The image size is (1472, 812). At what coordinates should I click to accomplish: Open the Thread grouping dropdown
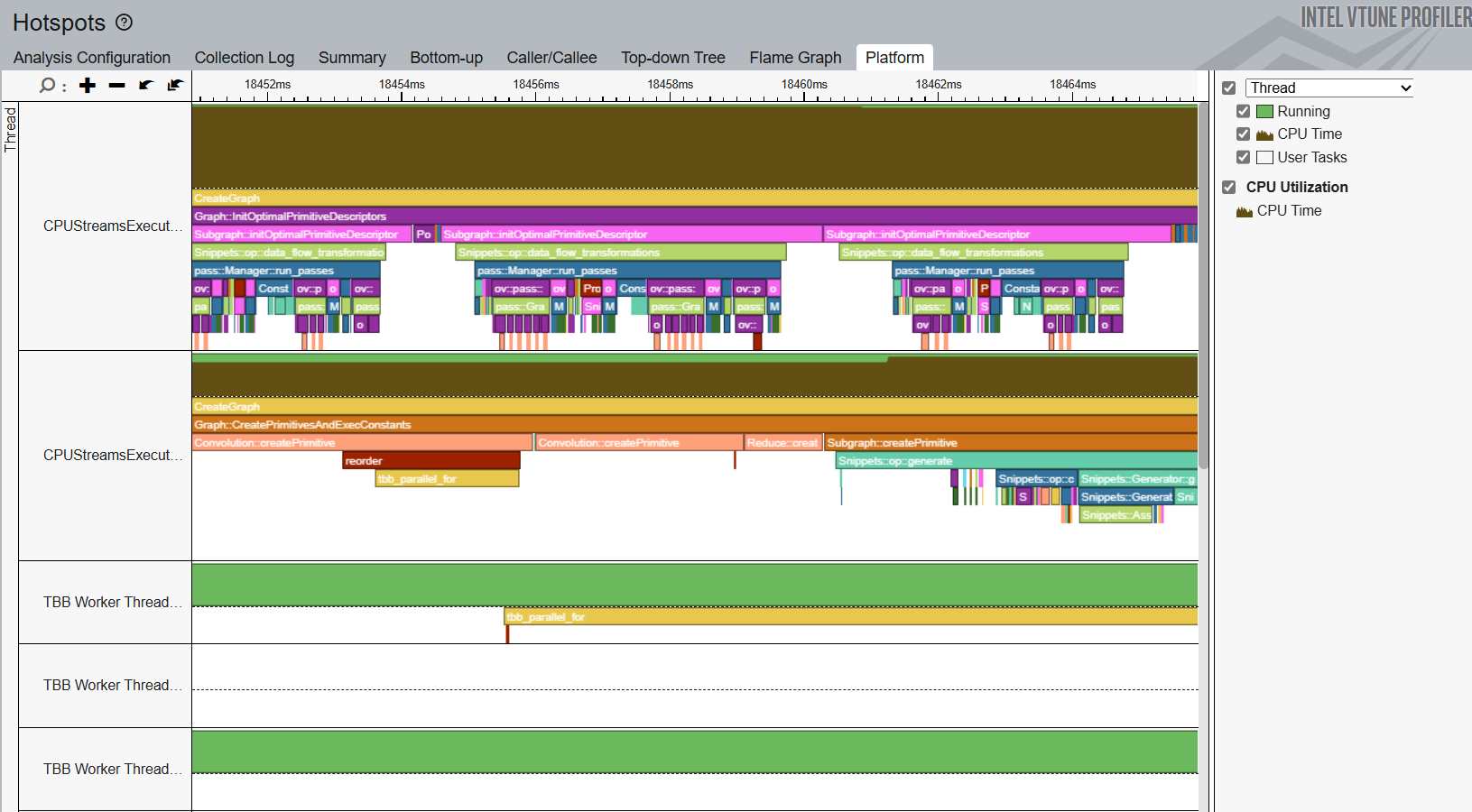click(x=1329, y=88)
